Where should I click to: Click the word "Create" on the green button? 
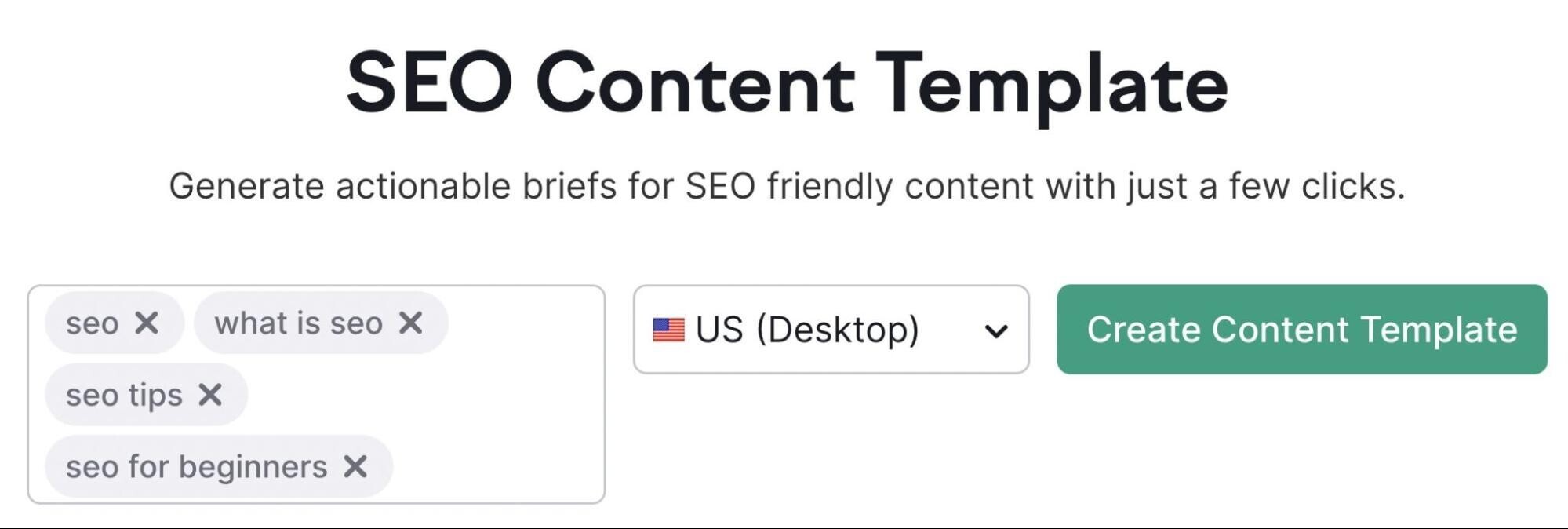[x=1144, y=330]
